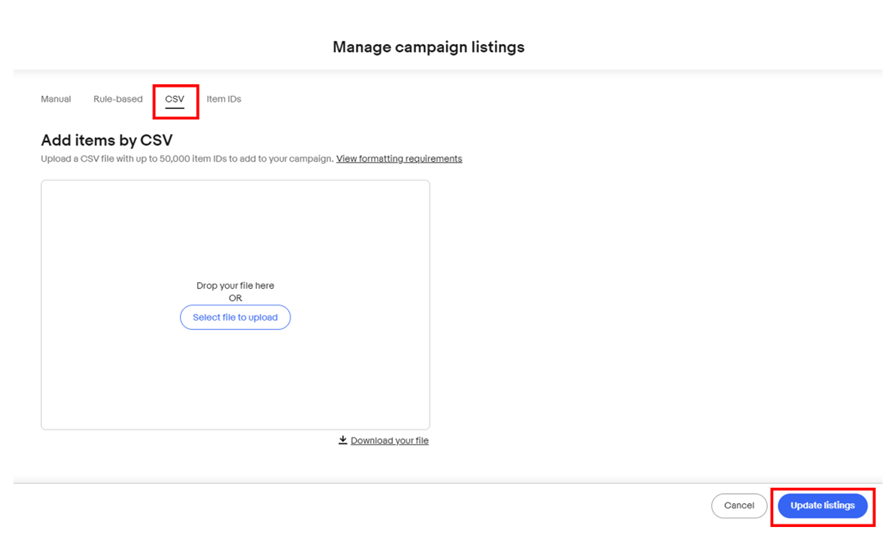This screenshot has width=892, height=536.
Task: Open the Rule-based tab
Action: [x=118, y=99]
